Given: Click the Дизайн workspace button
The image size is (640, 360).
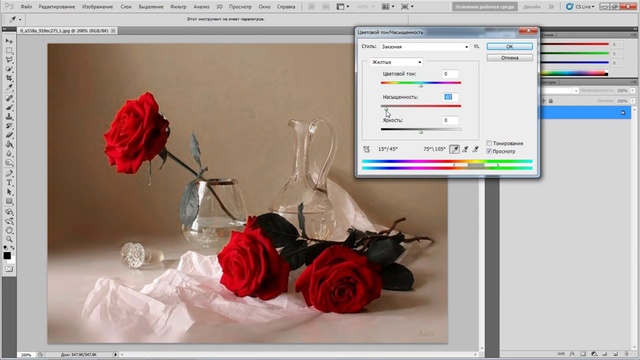Looking at the screenshot, I should [x=532, y=7].
